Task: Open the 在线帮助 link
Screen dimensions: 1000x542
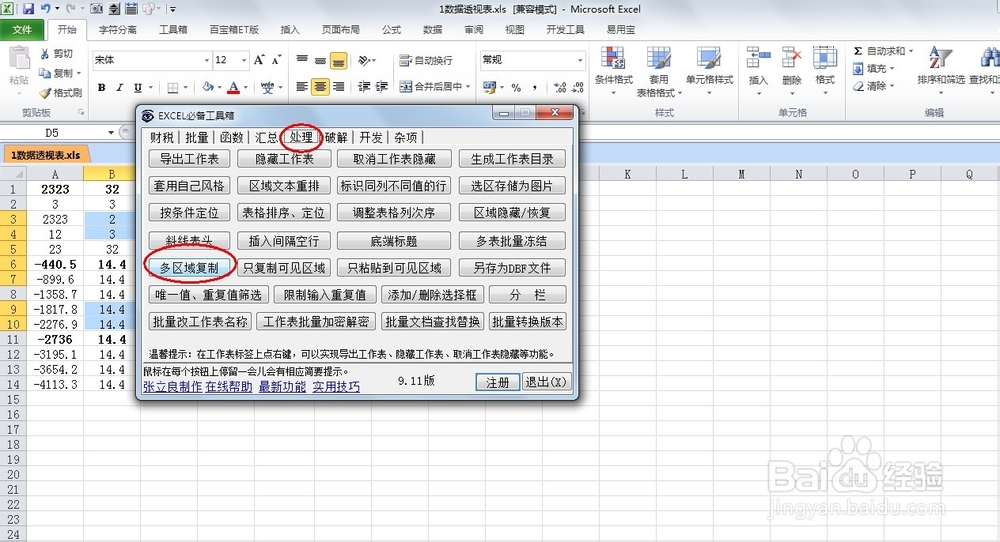Action: click(x=228, y=386)
